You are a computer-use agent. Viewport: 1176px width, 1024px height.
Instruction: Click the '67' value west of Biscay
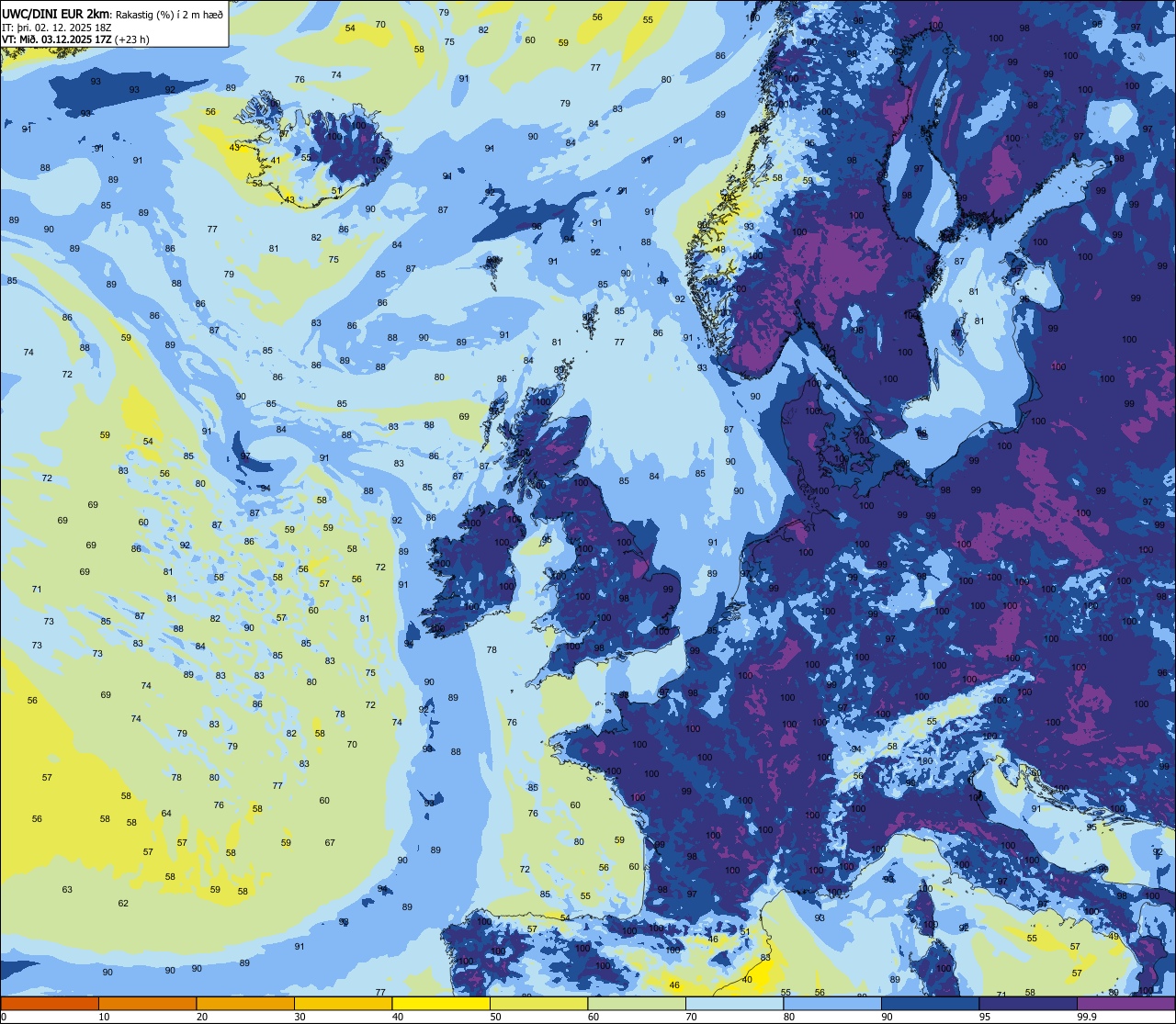[x=330, y=842]
